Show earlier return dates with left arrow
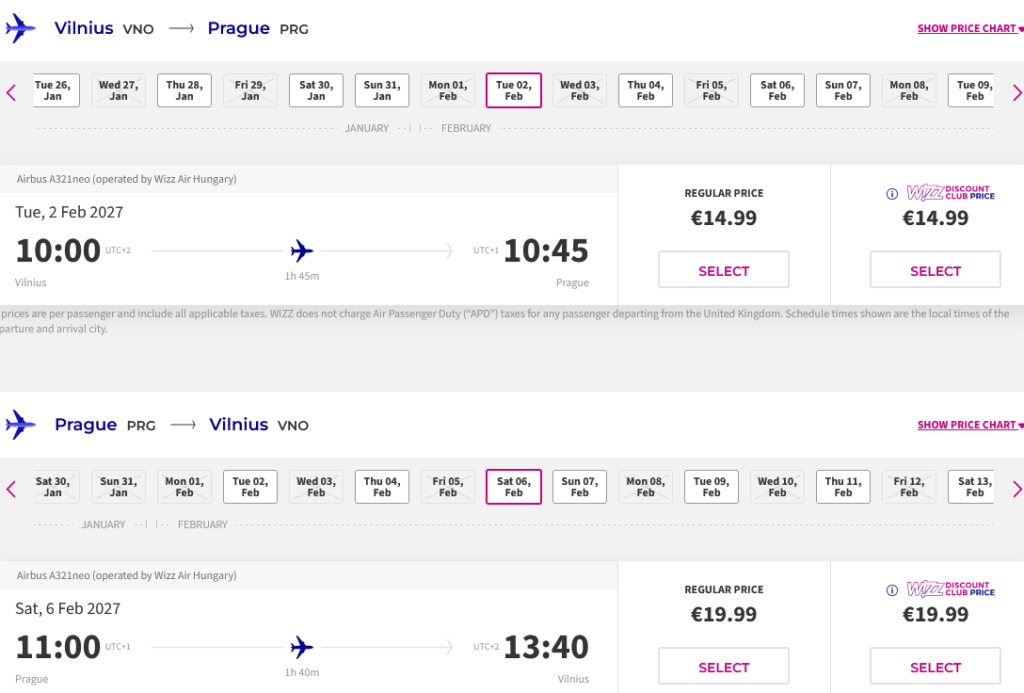 point(11,489)
